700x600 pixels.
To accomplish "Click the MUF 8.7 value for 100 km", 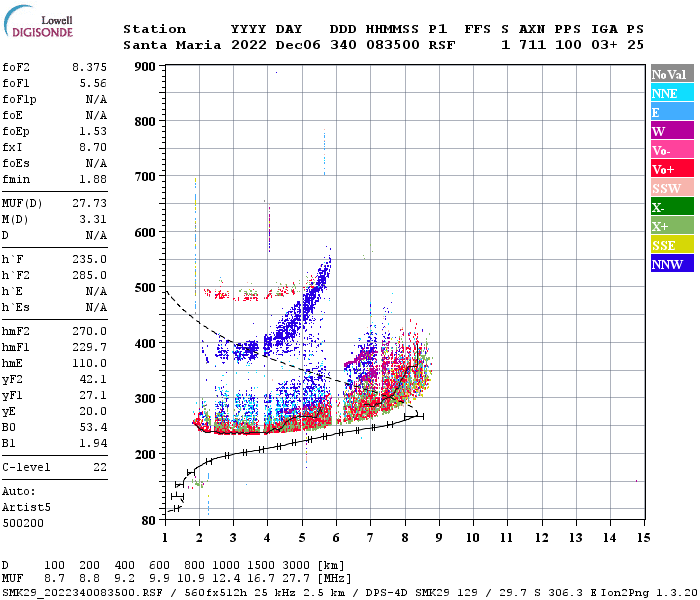I will tap(54, 578).
